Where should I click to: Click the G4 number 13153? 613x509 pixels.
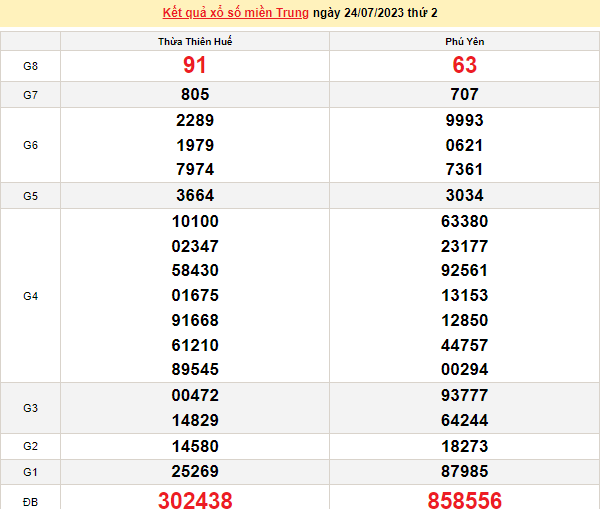point(465,296)
